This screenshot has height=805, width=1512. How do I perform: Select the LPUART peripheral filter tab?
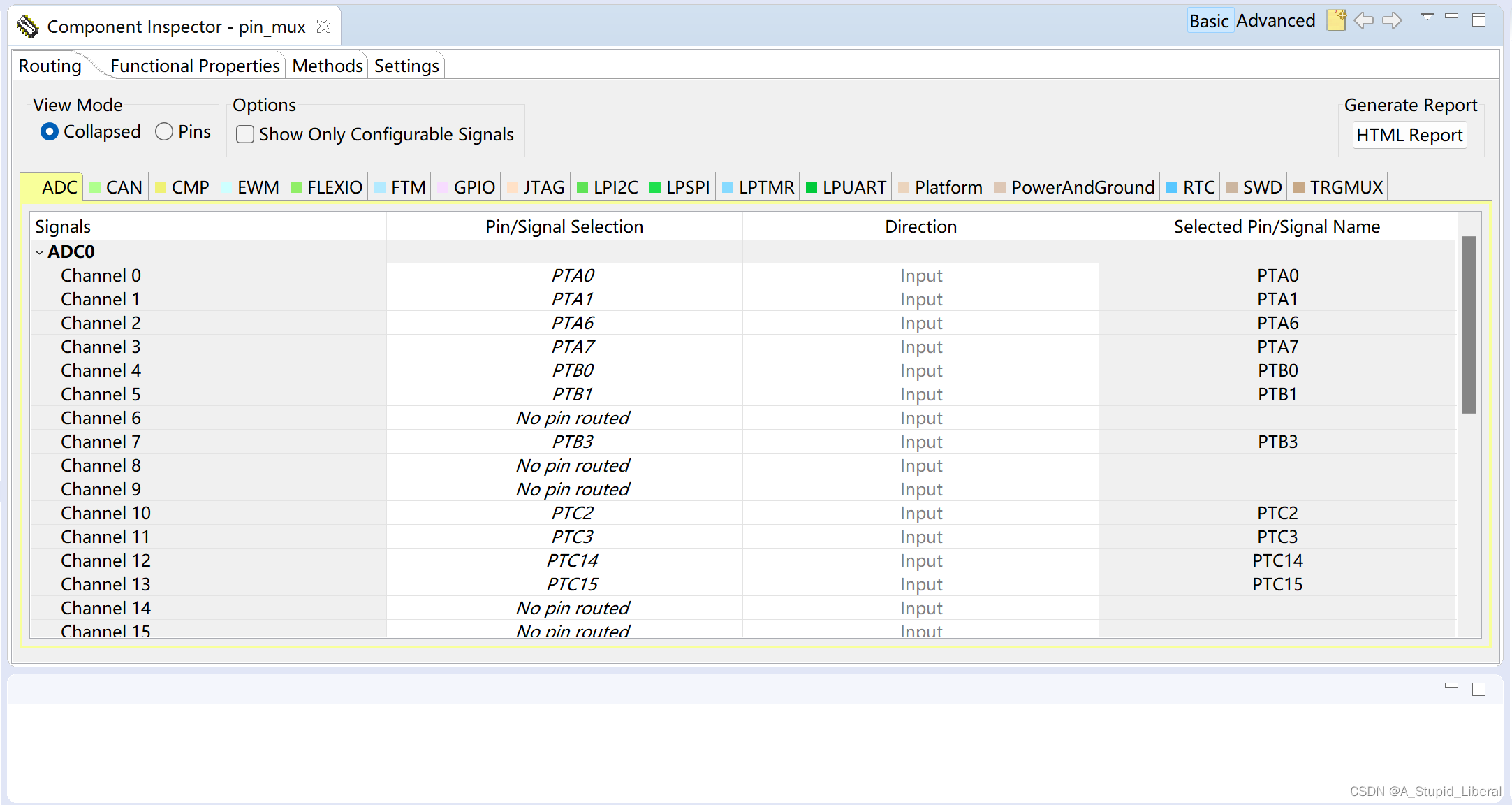[x=845, y=187]
